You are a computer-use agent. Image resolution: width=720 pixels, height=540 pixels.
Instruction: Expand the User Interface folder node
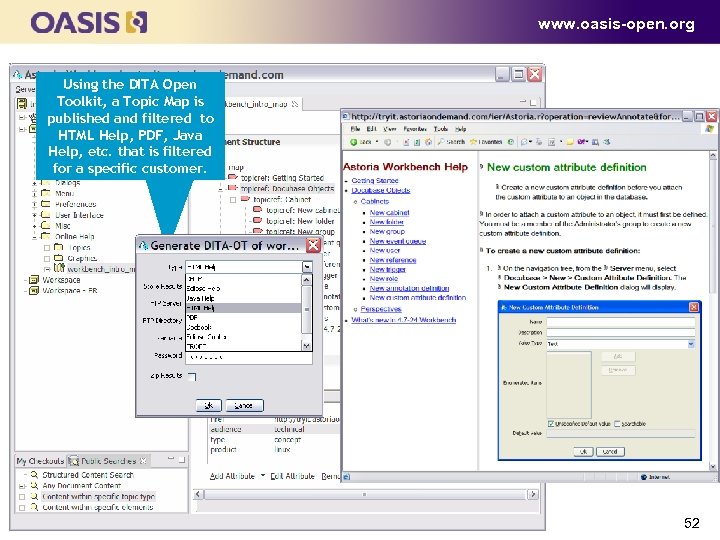pyautogui.click(x=34, y=215)
